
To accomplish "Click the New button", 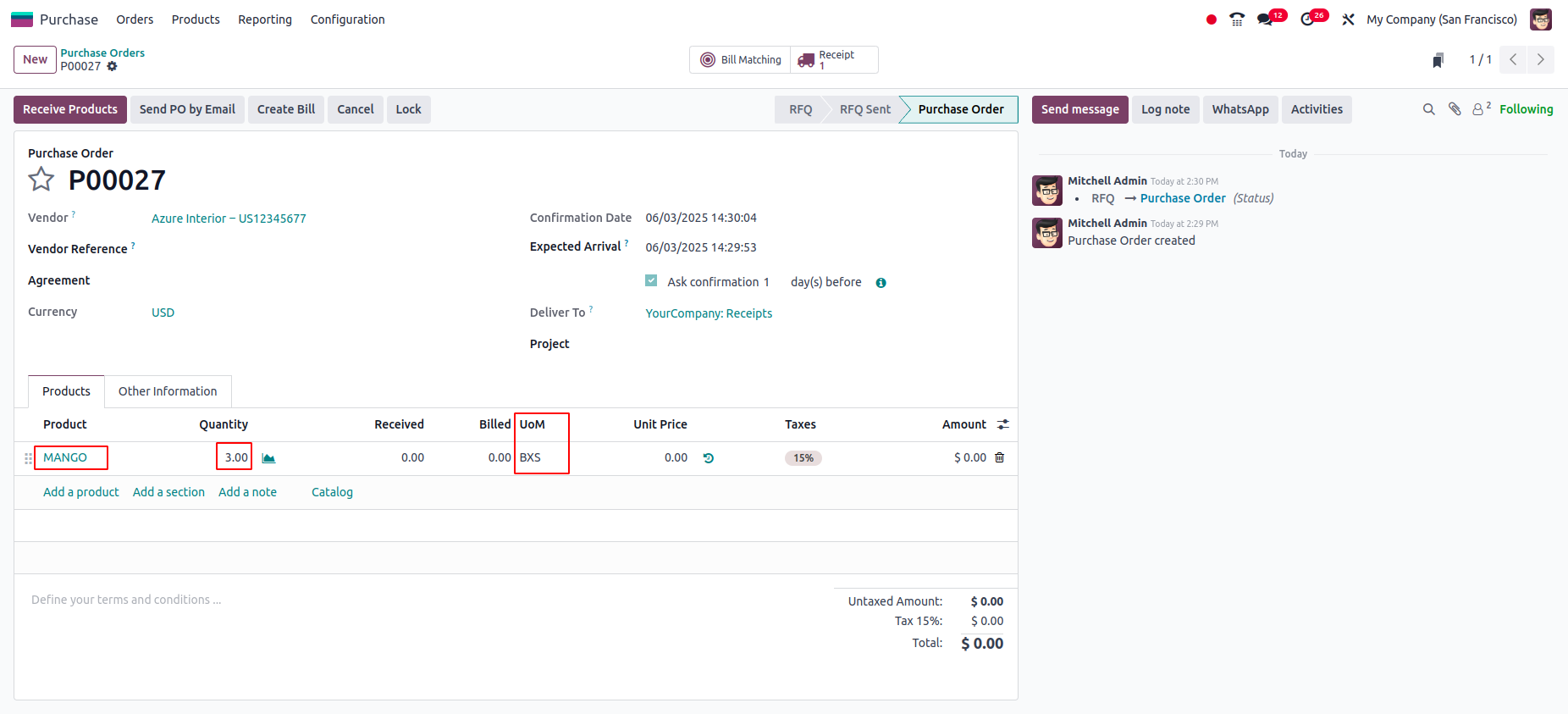I will (35, 59).
